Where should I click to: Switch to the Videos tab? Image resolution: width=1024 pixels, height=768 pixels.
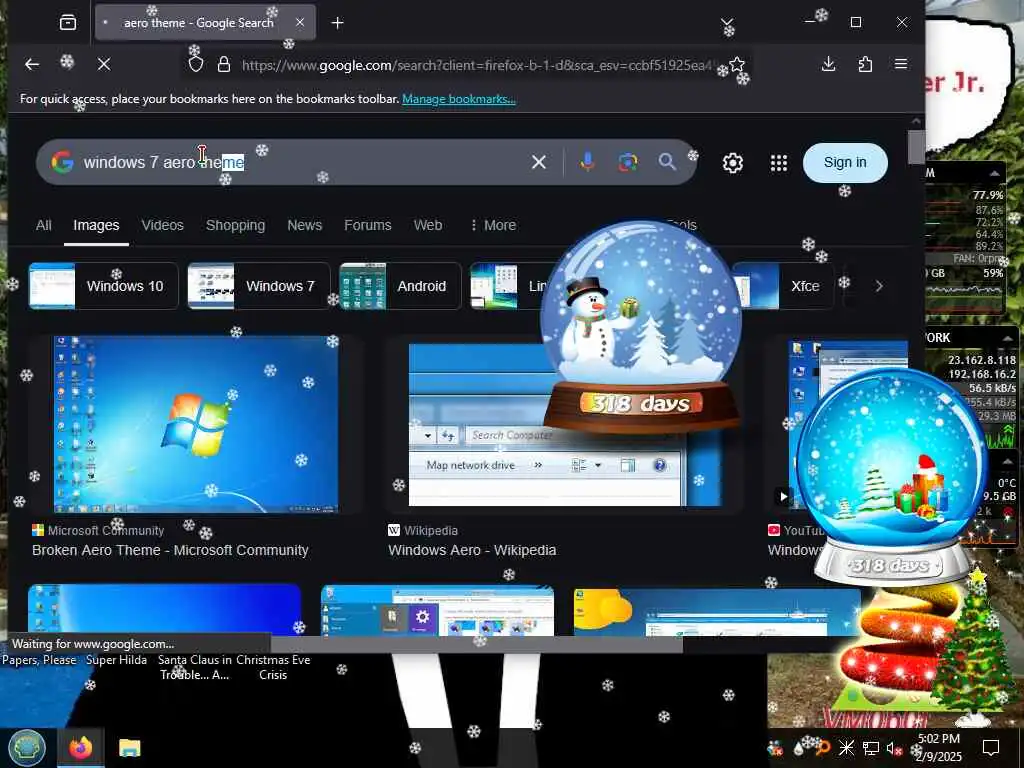pyautogui.click(x=163, y=225)
